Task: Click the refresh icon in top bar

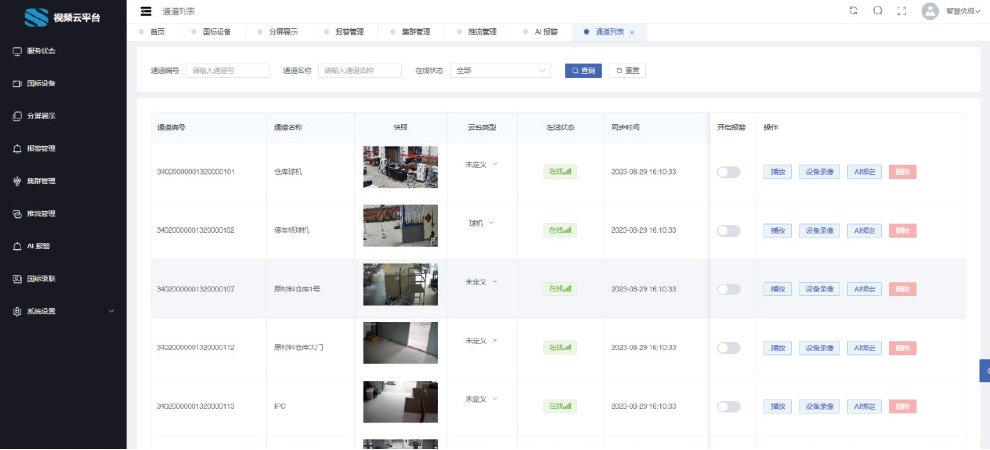Action: 853,11
